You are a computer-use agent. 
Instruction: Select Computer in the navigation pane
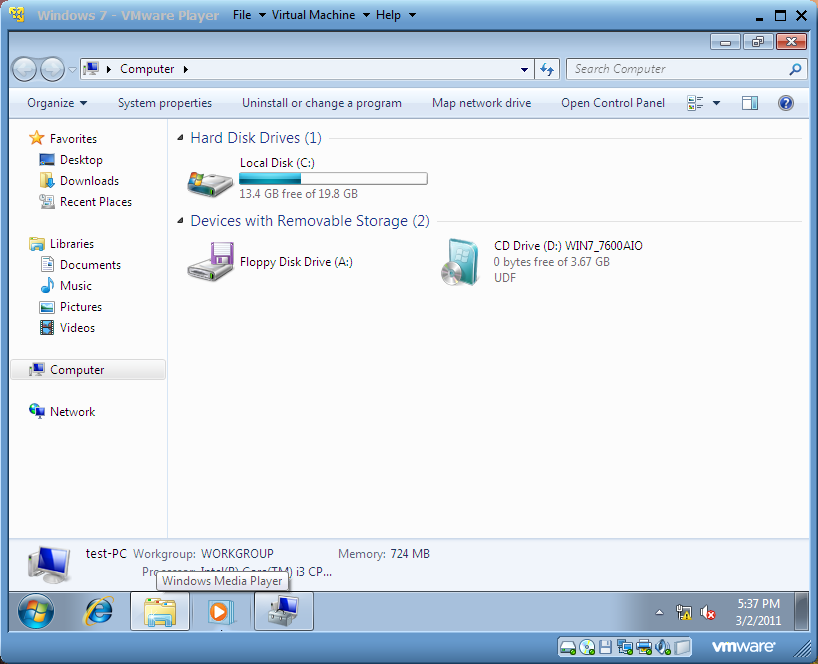pyautogui.click(x=88, y=369)
